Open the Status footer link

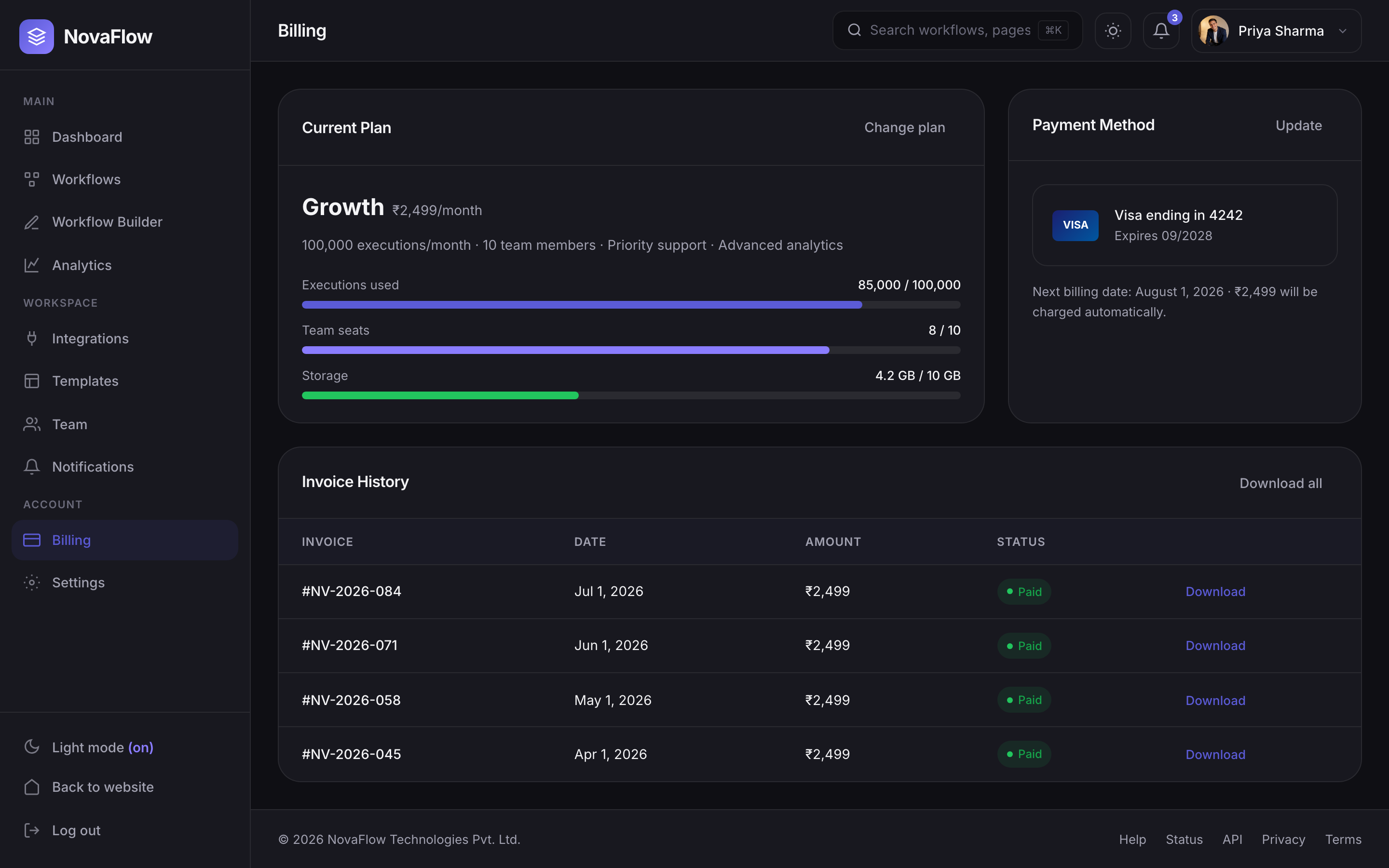pyautogui.click(x=1184, y=839)
